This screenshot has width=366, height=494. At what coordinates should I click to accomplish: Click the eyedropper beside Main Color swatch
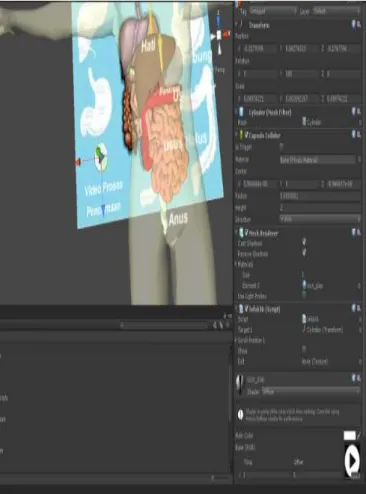pyautogui.click(x=359, y=435)
